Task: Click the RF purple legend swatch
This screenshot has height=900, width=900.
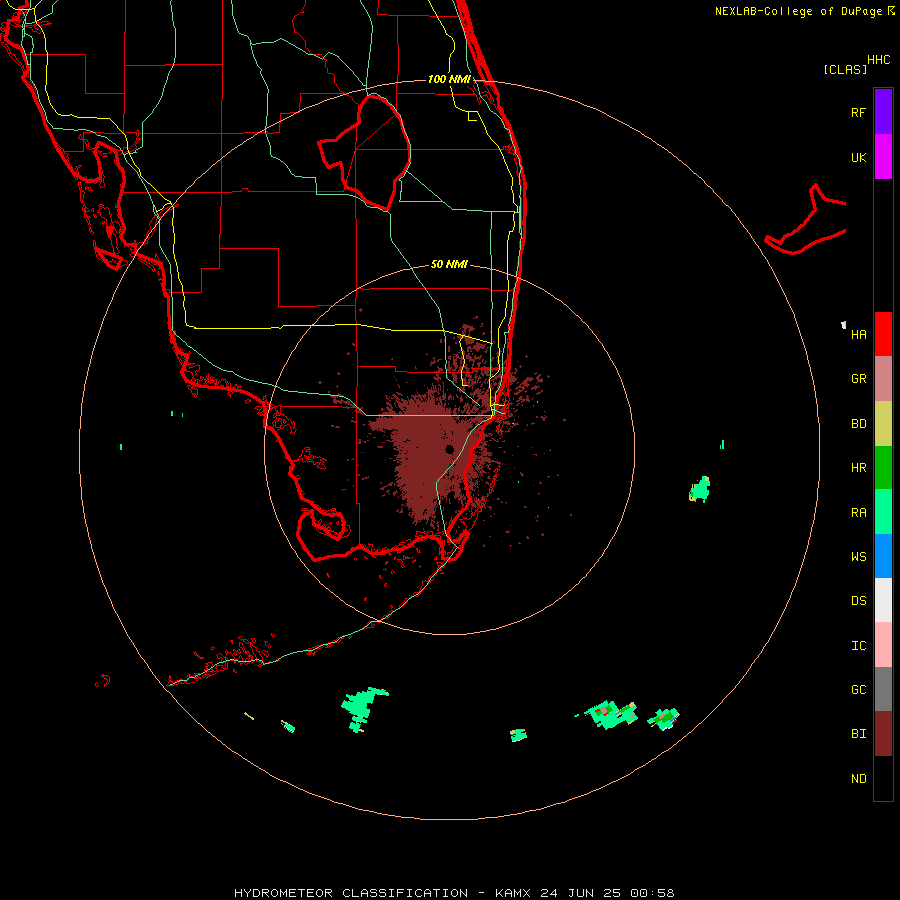Action: coord(883,112)
